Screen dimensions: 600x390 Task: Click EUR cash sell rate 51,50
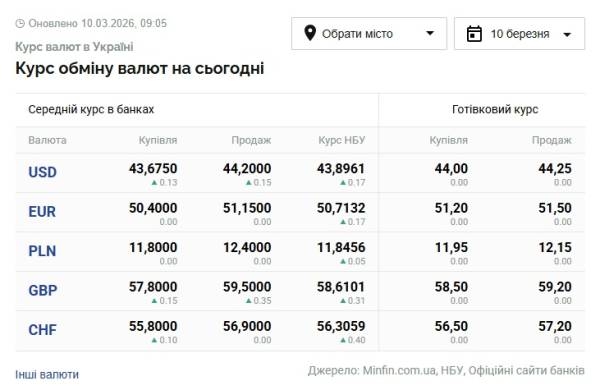tap(555, 208)
